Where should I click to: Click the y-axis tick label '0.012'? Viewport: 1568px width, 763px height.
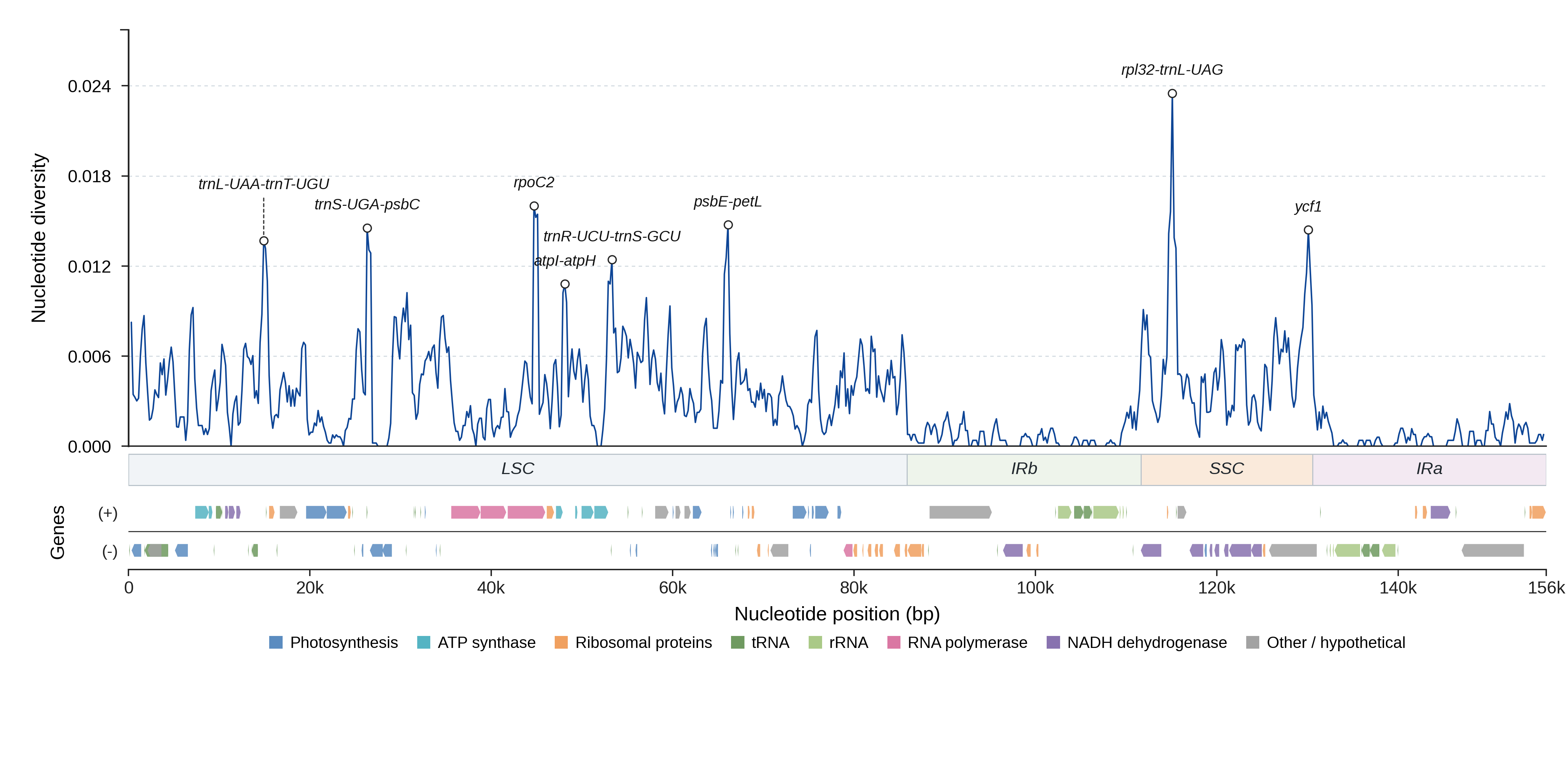(x=90, y=267)
